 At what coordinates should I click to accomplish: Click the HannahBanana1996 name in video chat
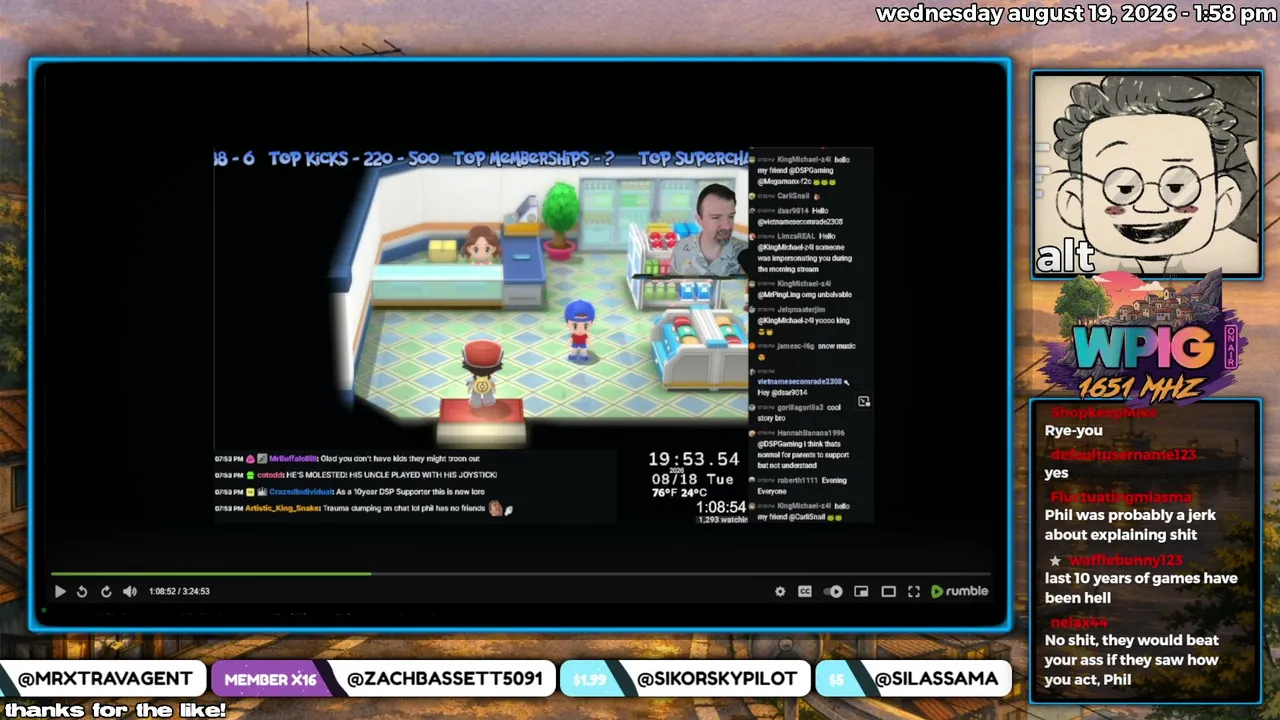tap(811, 433)
